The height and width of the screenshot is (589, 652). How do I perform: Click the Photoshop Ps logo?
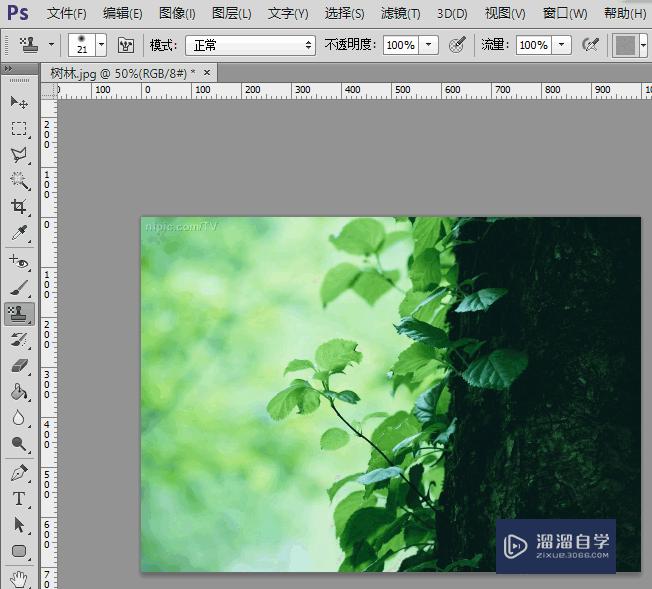18,13
